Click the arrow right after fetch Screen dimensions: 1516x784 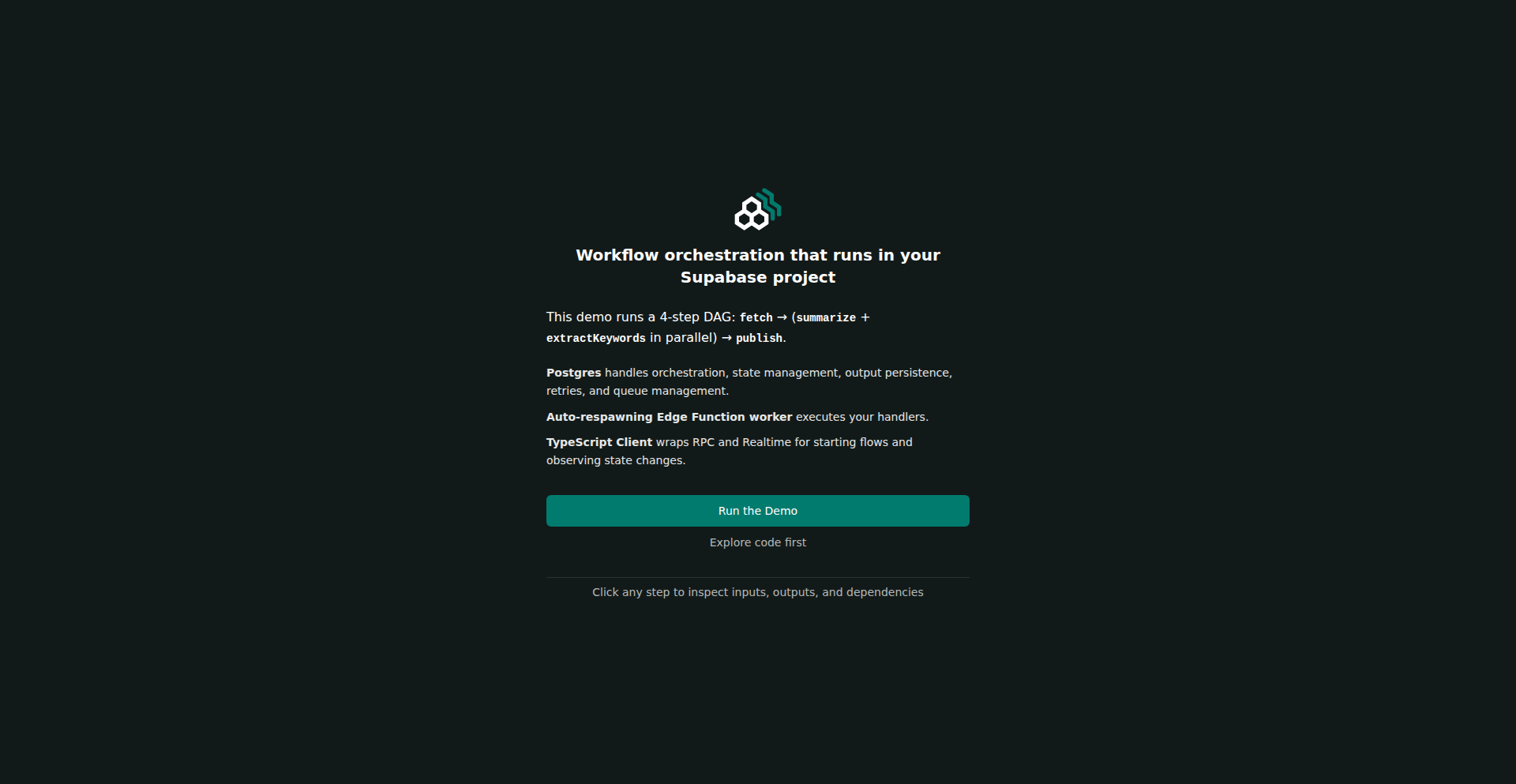pos(782,317)
